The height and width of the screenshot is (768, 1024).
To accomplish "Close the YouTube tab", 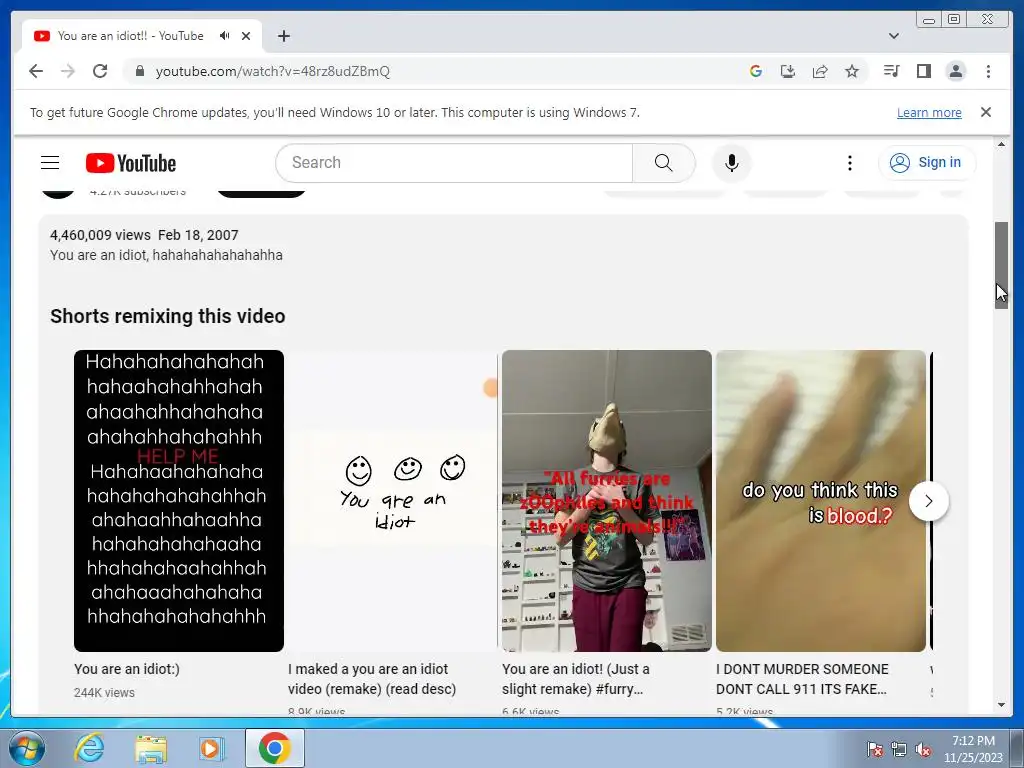I will click(246, 36).
